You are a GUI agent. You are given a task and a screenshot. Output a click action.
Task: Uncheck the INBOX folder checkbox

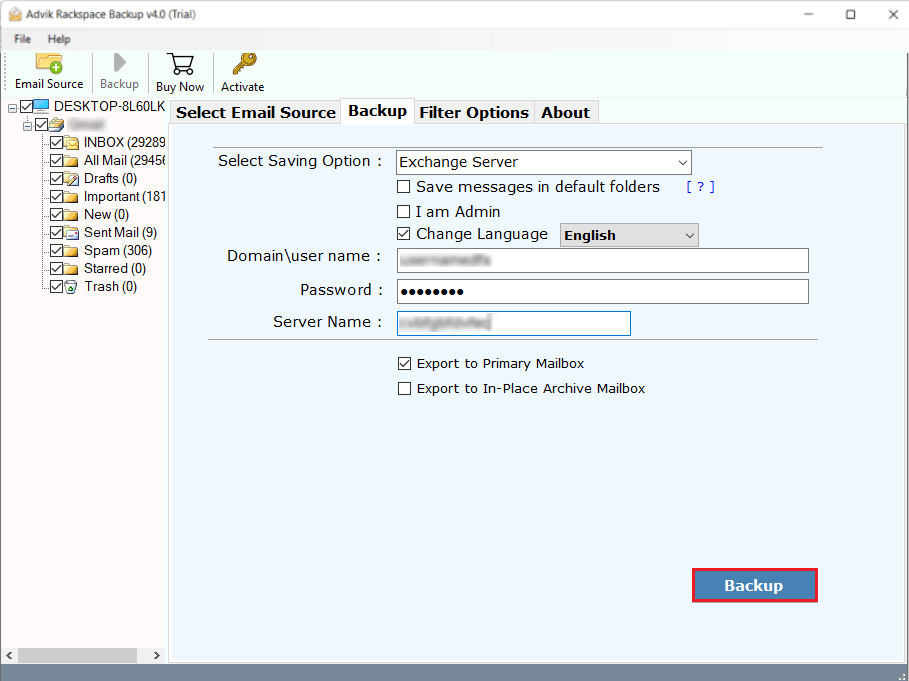[x=57, y=143]
